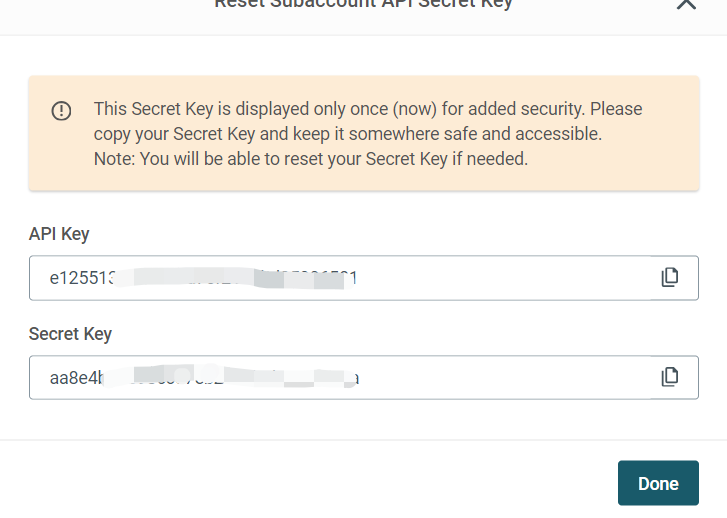The height and width of the screenshot is (518, 727).
Task: Click the Done button
Action: tap(658, 483)
